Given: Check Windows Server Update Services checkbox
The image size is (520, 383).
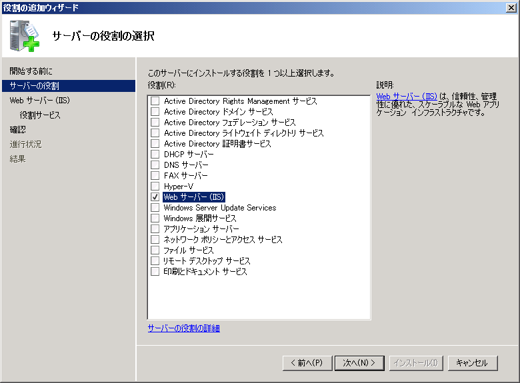Looking at the screenshot, I should pos(155,208).
